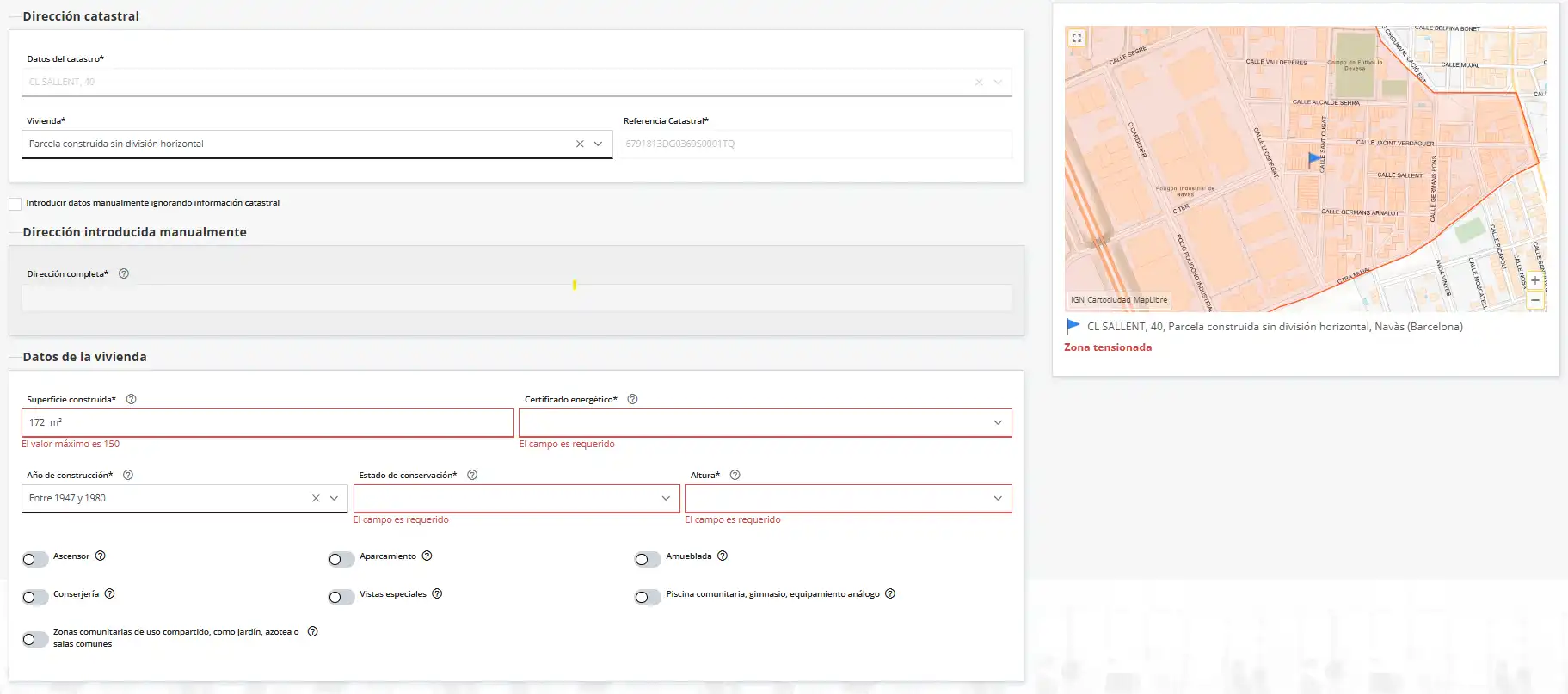Zoom in on the map

point(1535,280)
